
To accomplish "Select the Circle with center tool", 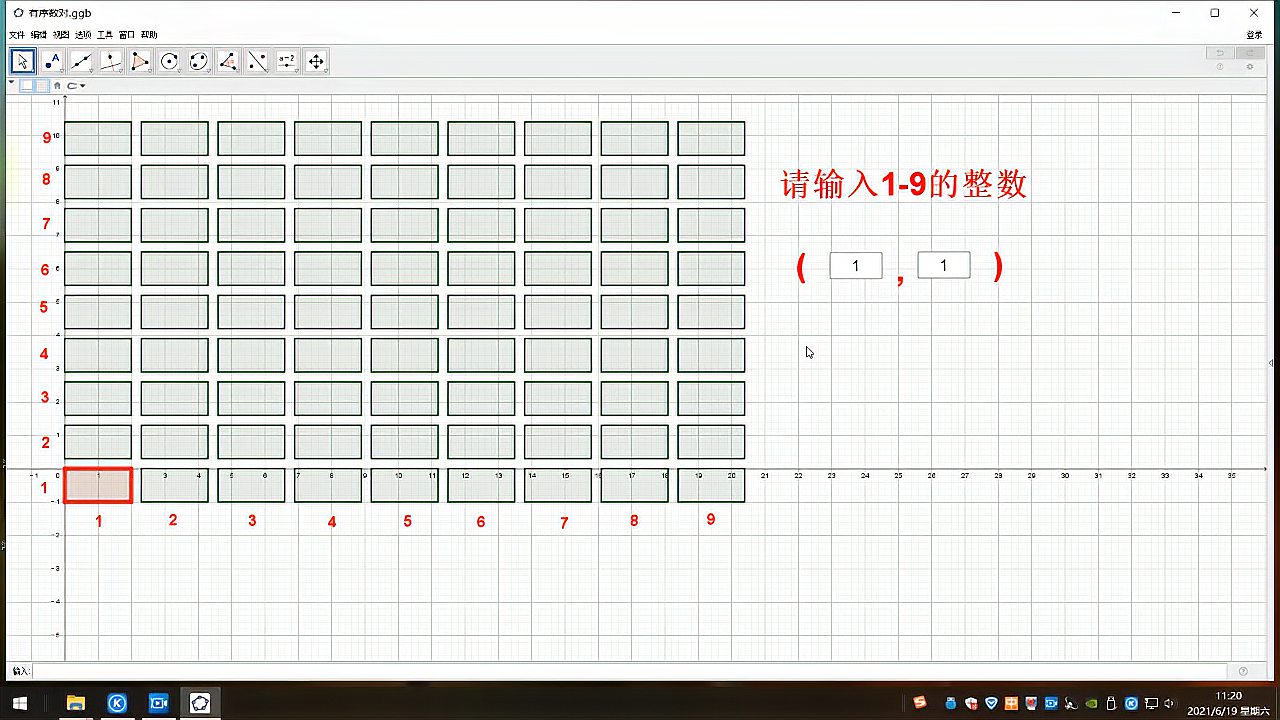I will pos(169,61).
